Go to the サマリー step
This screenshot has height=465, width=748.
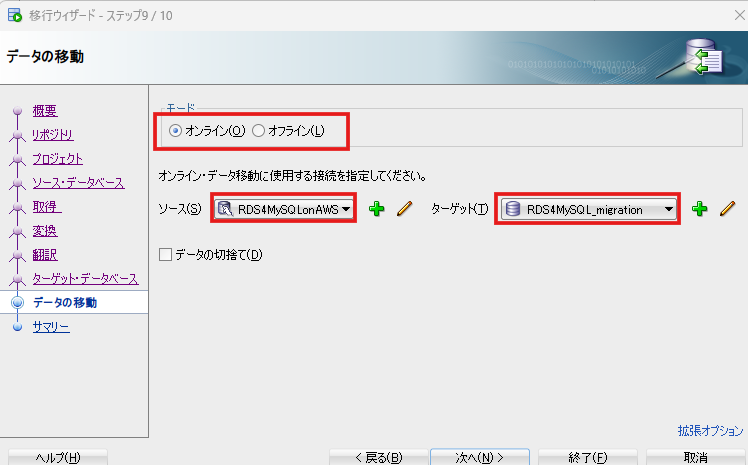point(51,327)
